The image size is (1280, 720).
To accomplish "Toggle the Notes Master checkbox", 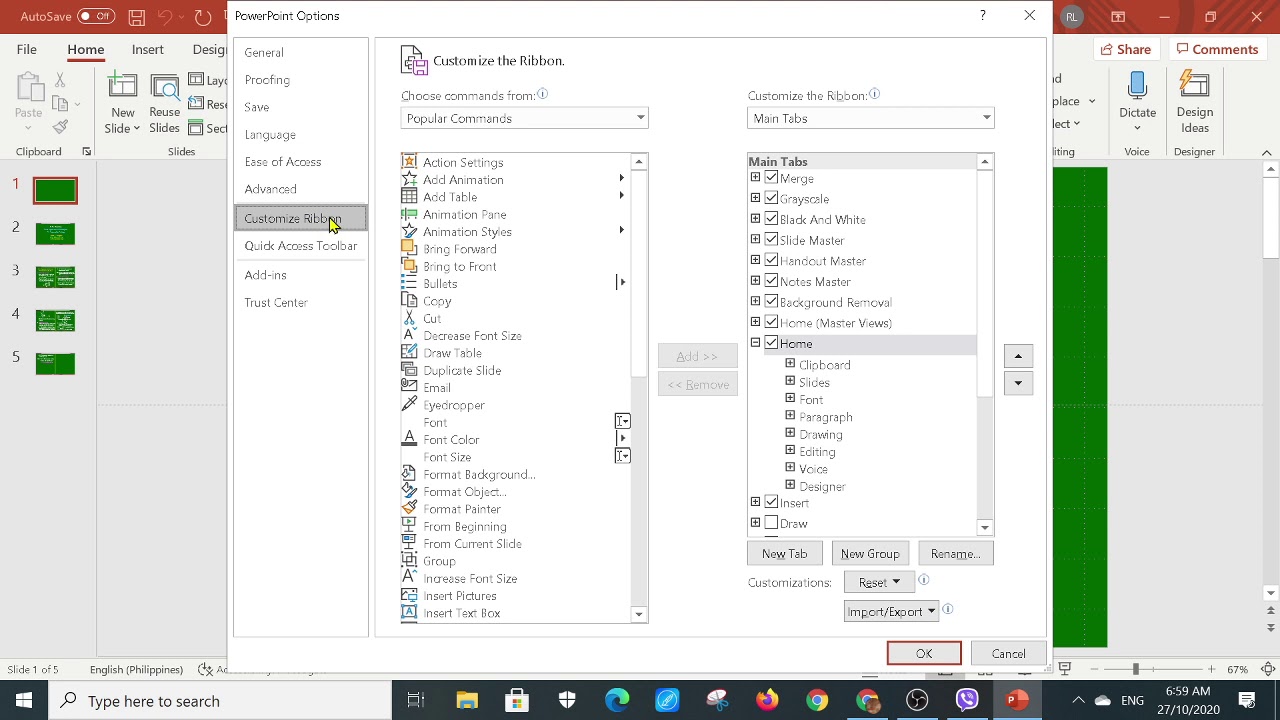I will (771, 281).
